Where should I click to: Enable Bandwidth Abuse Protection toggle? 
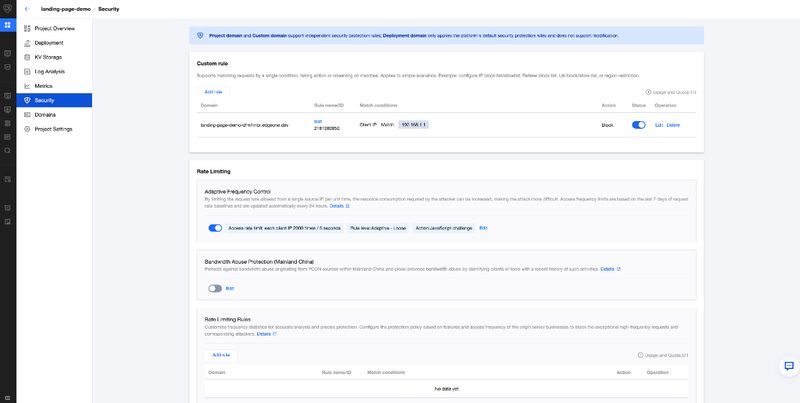click(215, 288)
